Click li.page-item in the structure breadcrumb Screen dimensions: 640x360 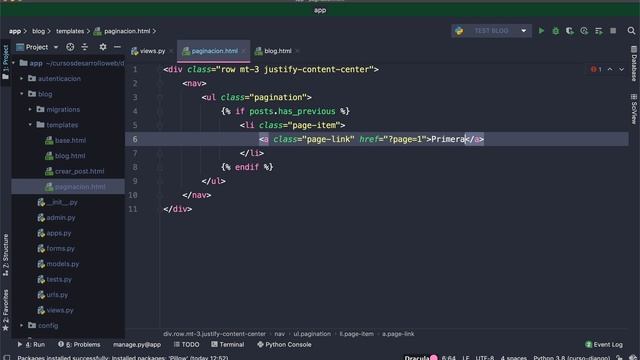coord(356,334)
